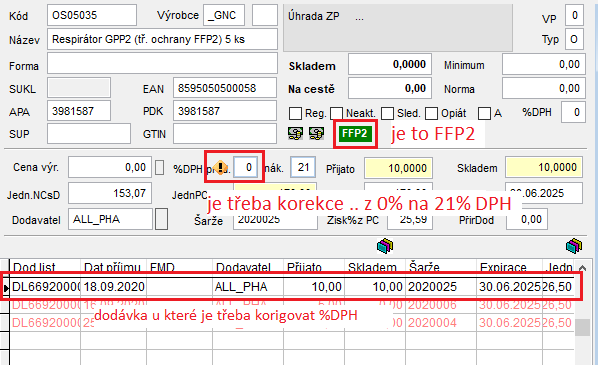Select the row pointer arrow of first delivery
The image size is (598, 365).
coord(5,288)
